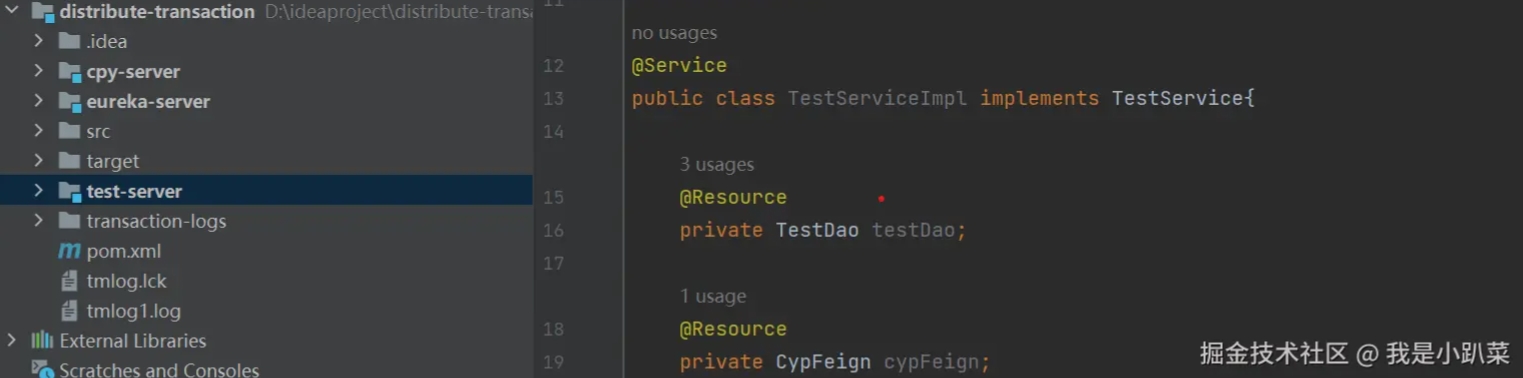Click the Scratches and Consoles icon
This screenshot has width=1523, height=378.
42,370
